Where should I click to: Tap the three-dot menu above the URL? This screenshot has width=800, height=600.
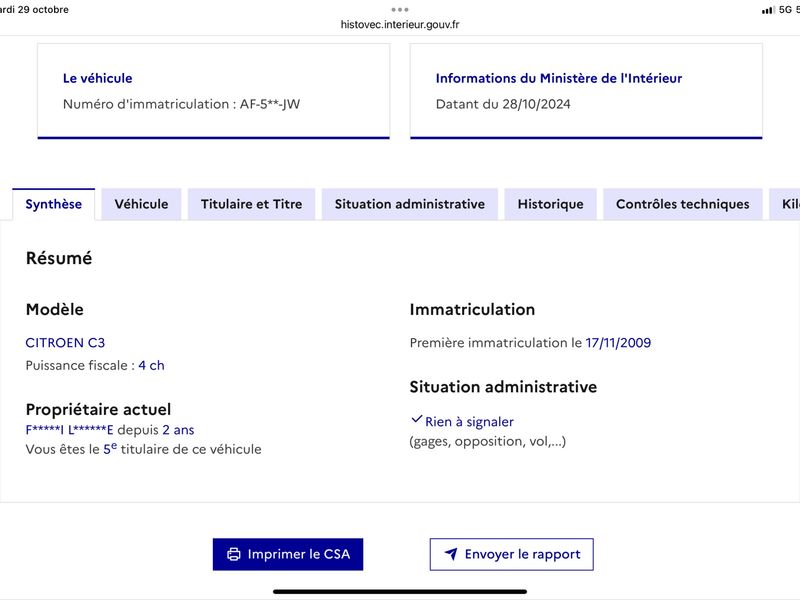coord(400,10)
